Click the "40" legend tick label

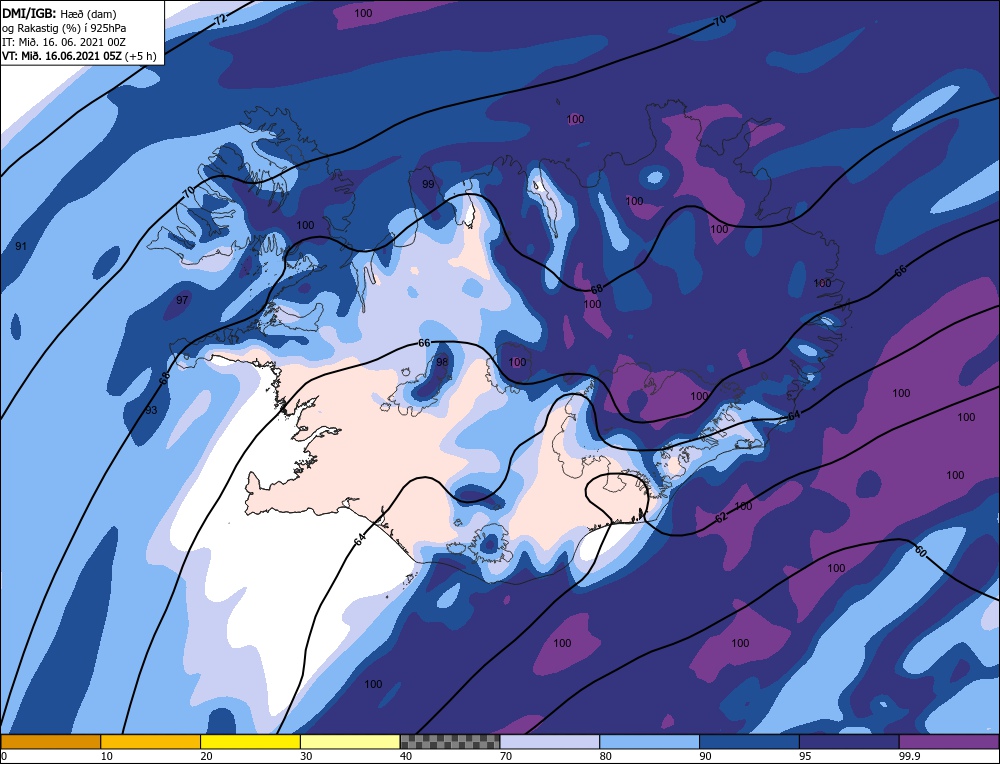(x=406, y=756)
